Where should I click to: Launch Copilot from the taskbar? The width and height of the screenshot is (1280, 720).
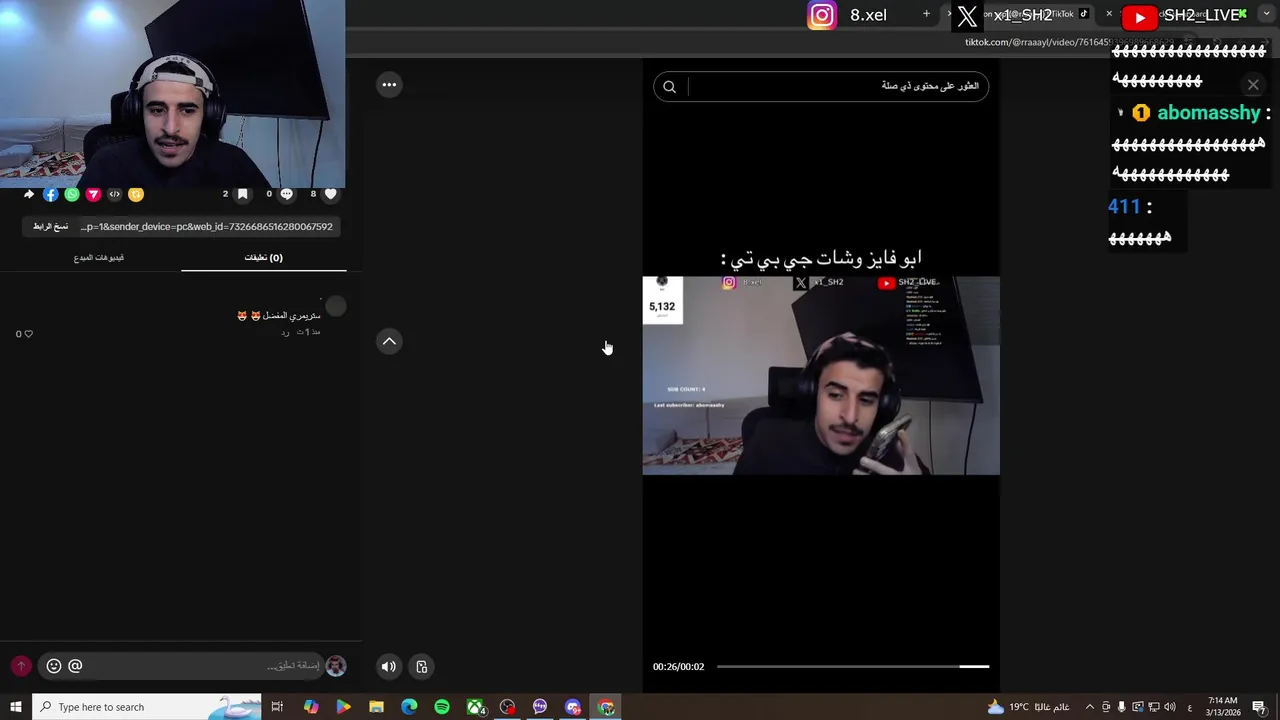point(311,707)
